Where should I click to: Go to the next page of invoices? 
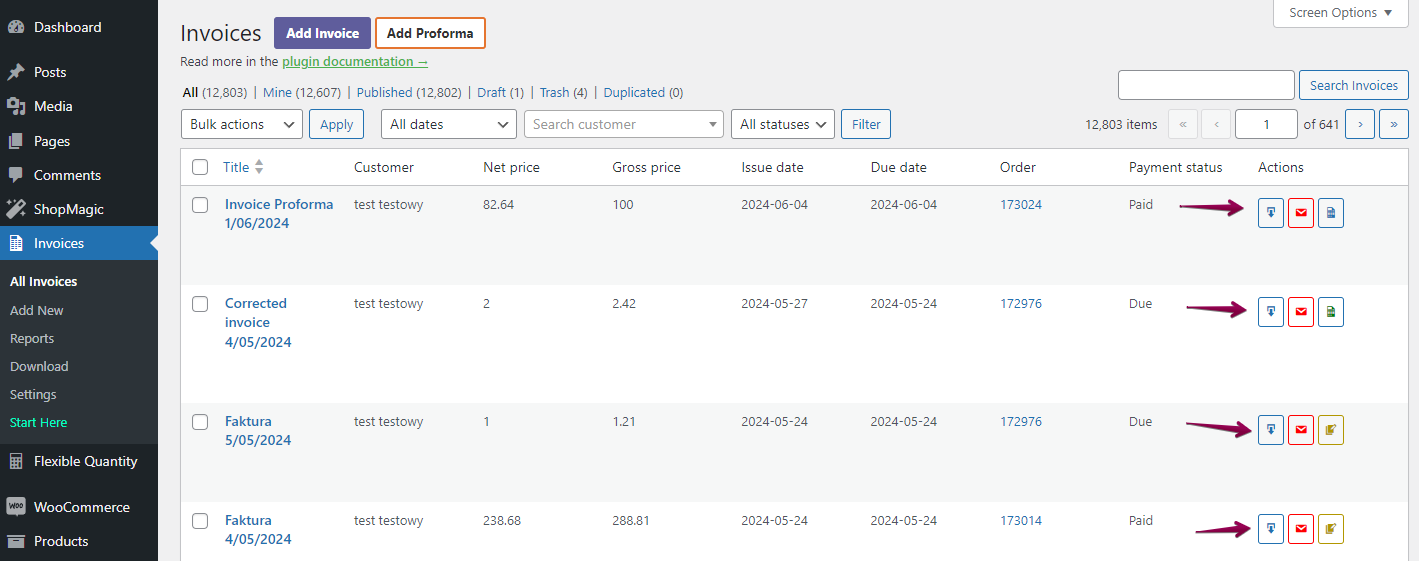pos(1359,124)
